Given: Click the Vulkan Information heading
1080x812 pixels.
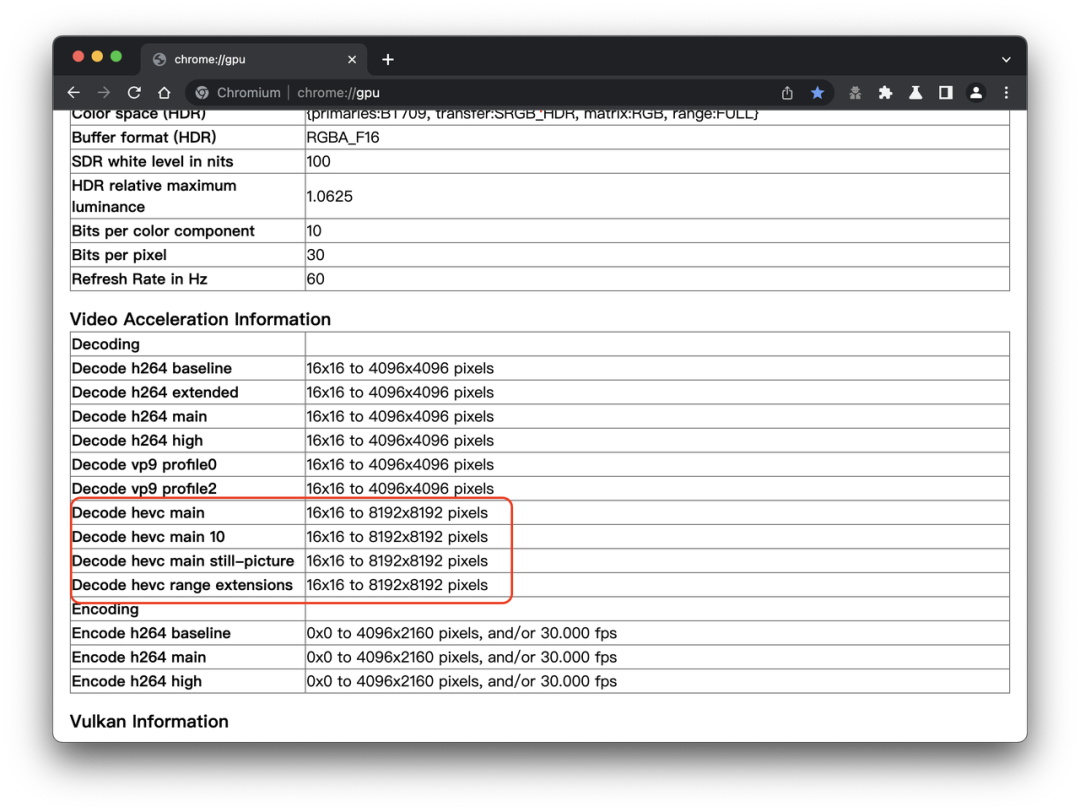Looking at the screenshot, I should [149, 721].
